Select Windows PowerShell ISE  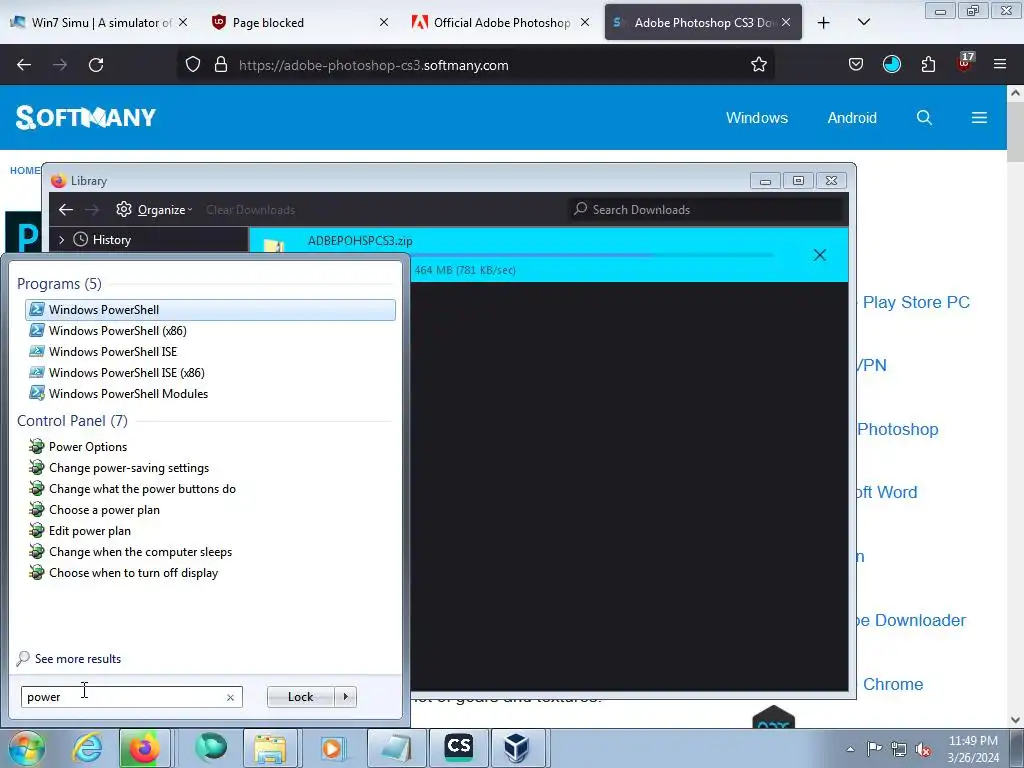coord(210,351)
